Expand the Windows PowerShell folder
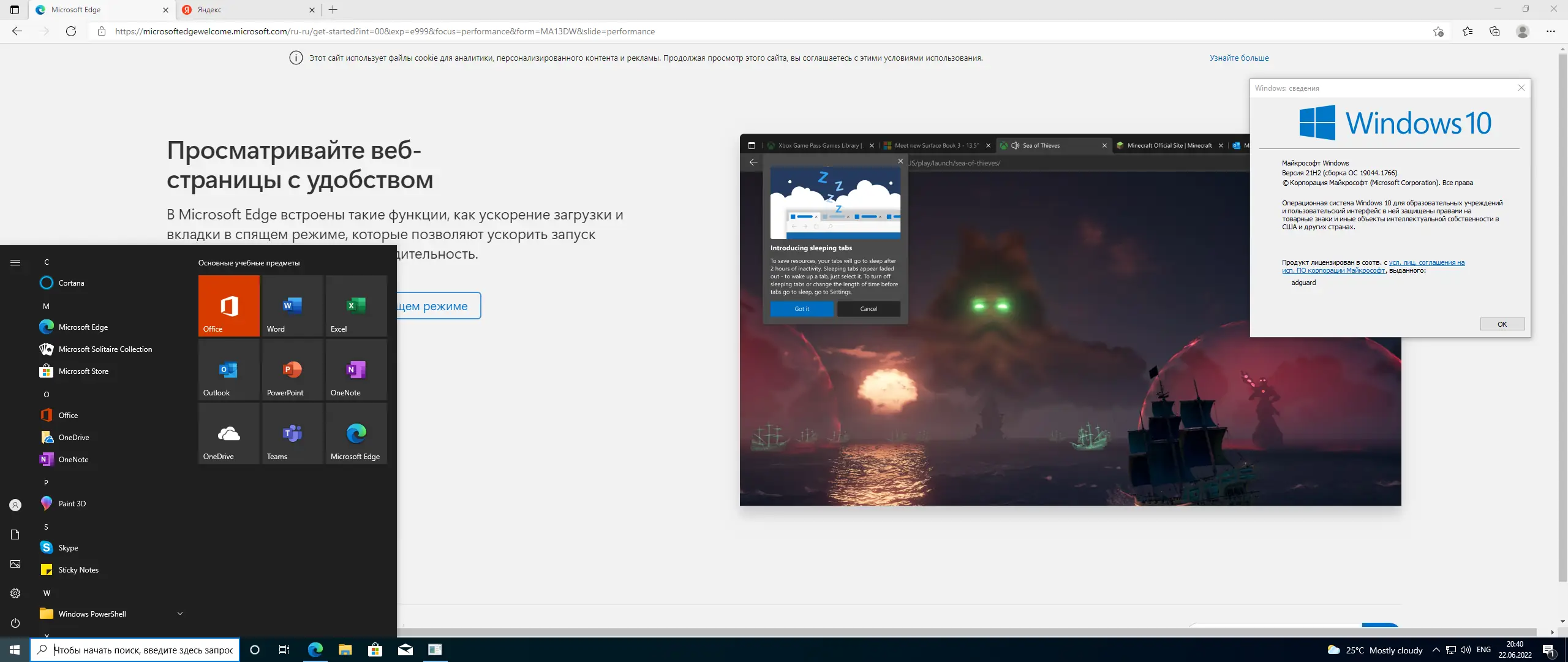 pos(179,614)
